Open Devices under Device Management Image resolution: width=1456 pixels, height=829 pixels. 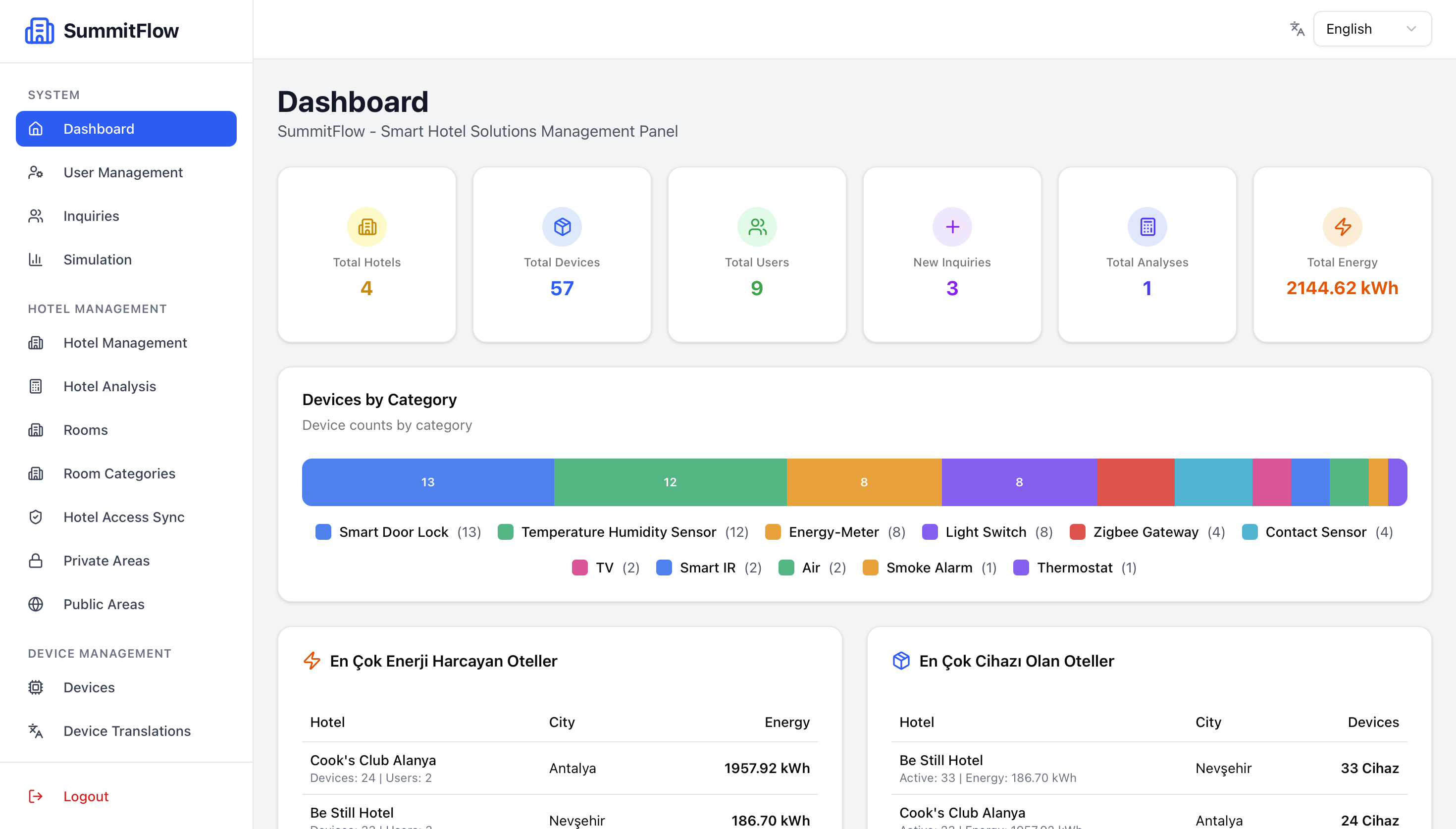[x=89, y=687]
